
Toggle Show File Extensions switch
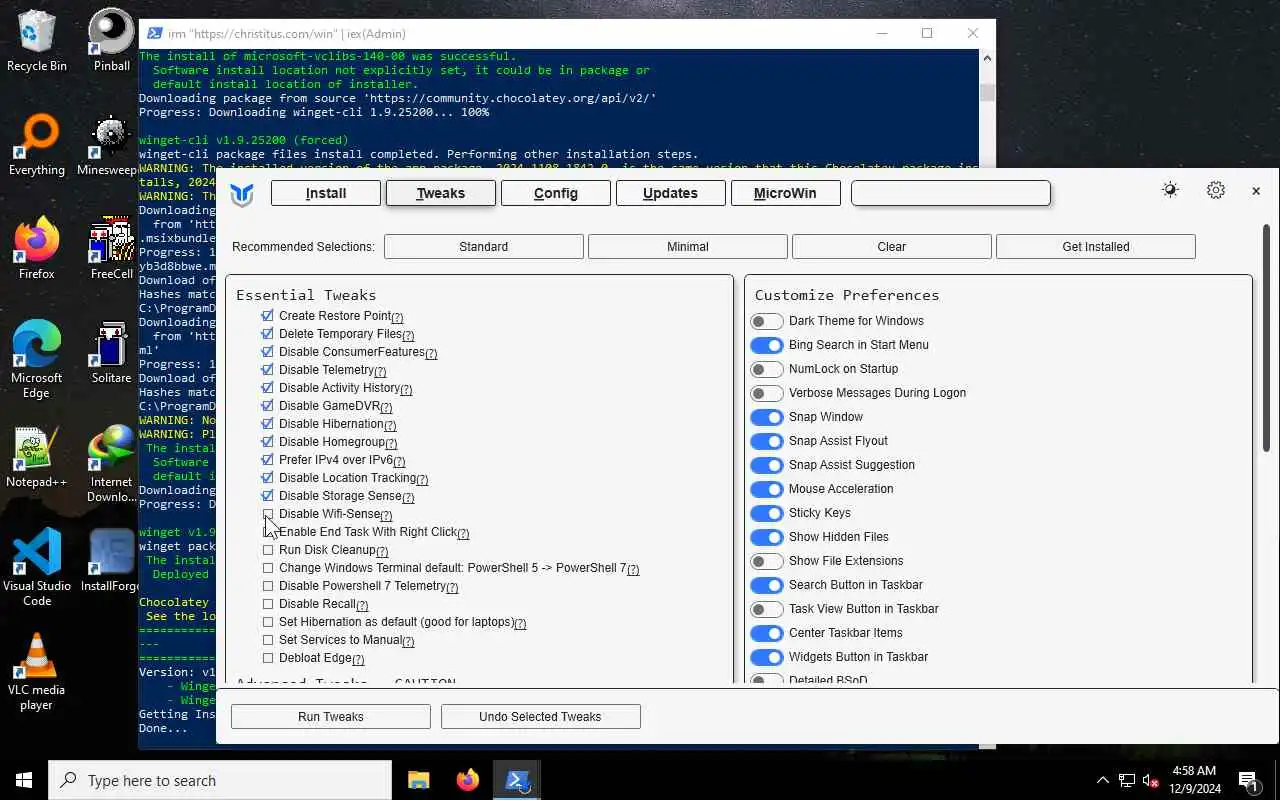coord(767,561)
